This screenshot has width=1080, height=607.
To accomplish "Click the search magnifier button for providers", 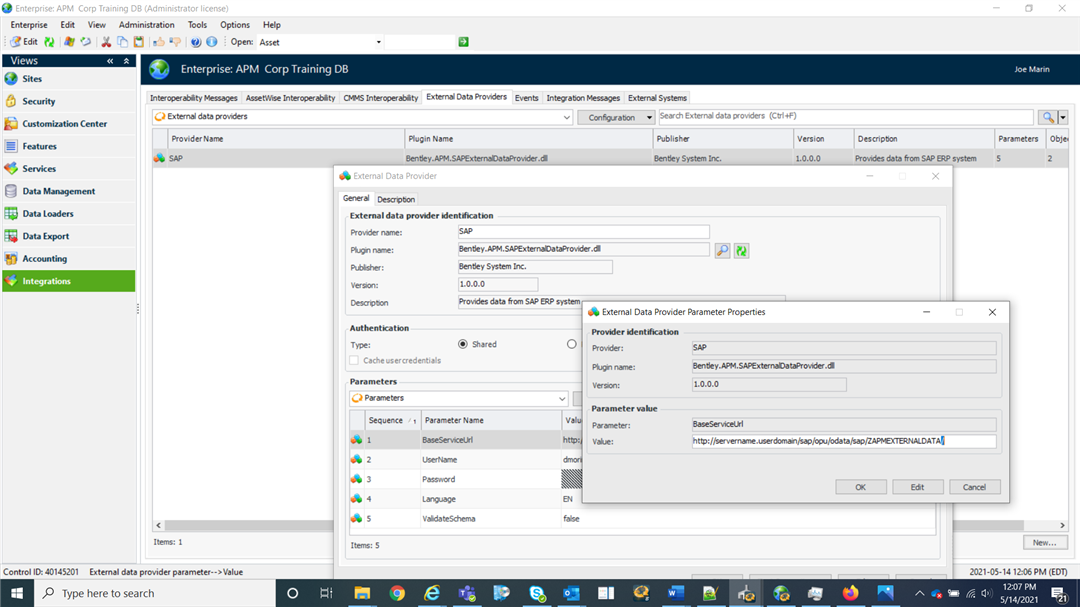I will pos(1048,117).
